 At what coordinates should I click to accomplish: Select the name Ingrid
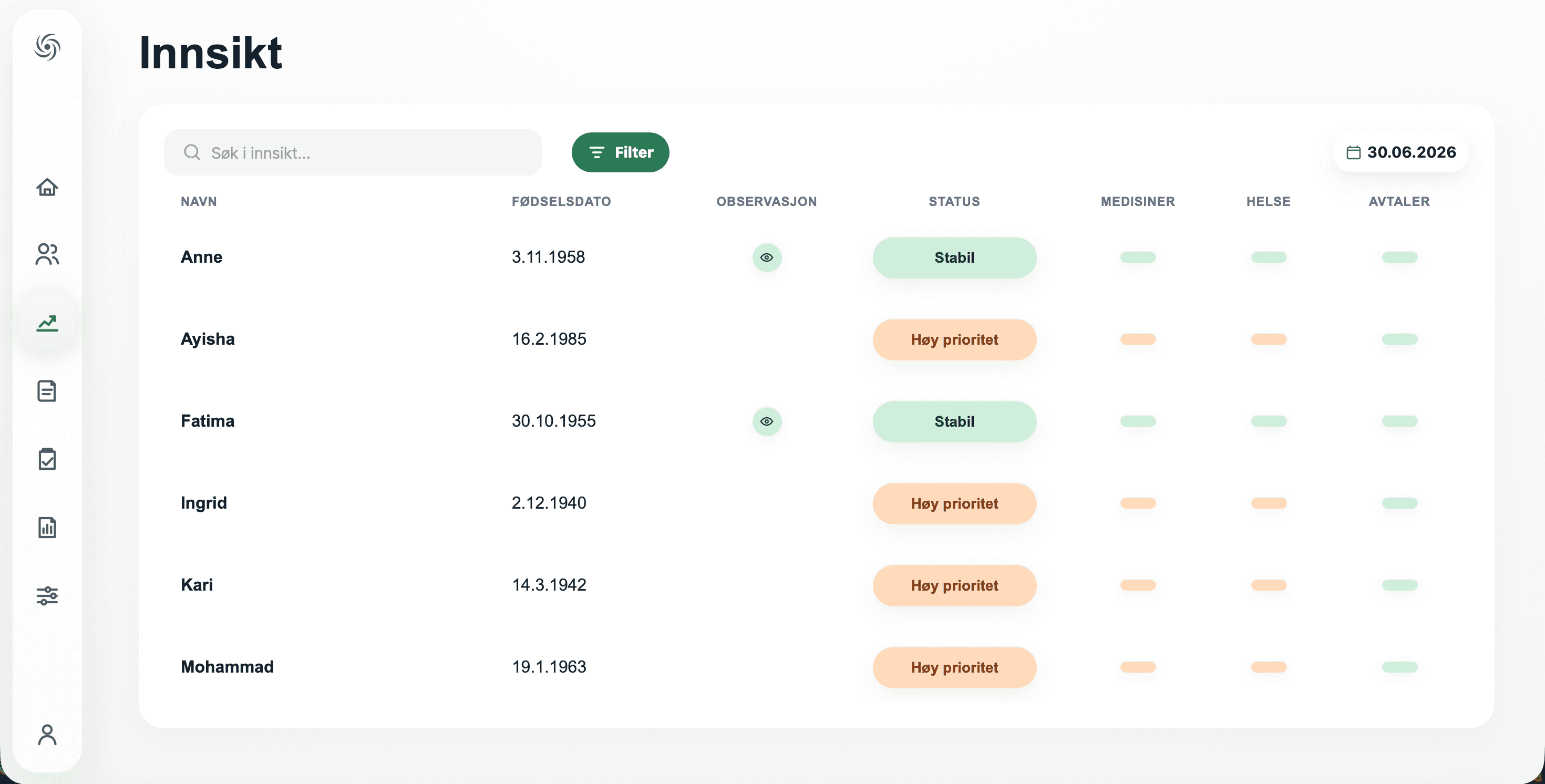(x=204, y=503)
